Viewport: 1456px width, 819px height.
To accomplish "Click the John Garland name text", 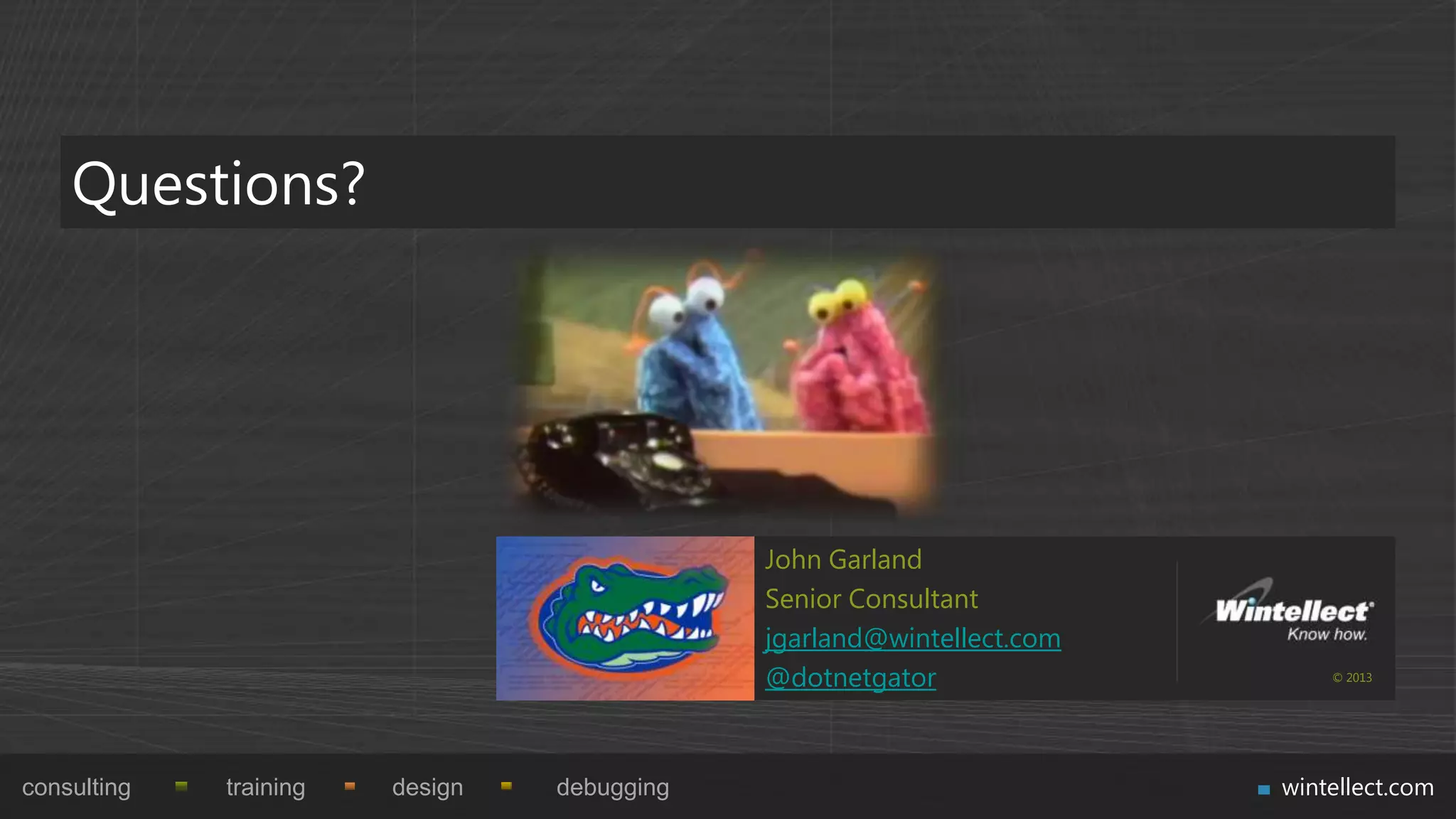I will [843, 560].
